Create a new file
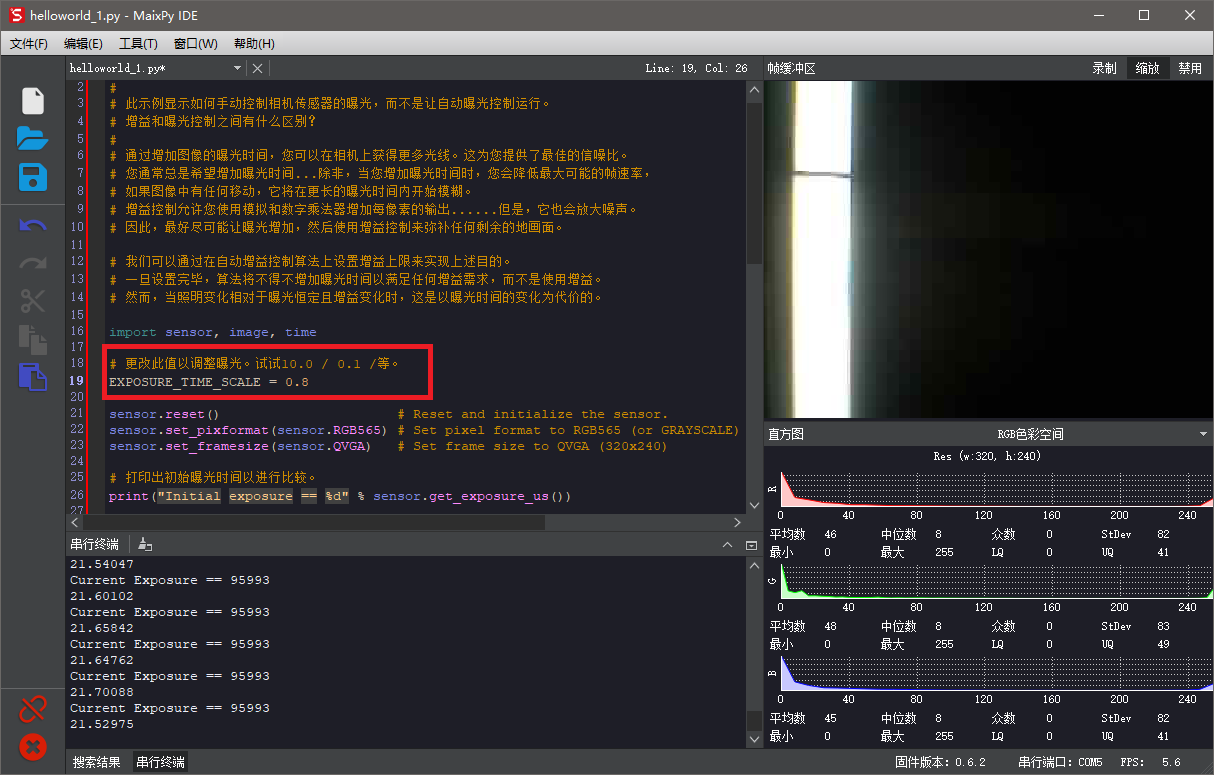 32,99
